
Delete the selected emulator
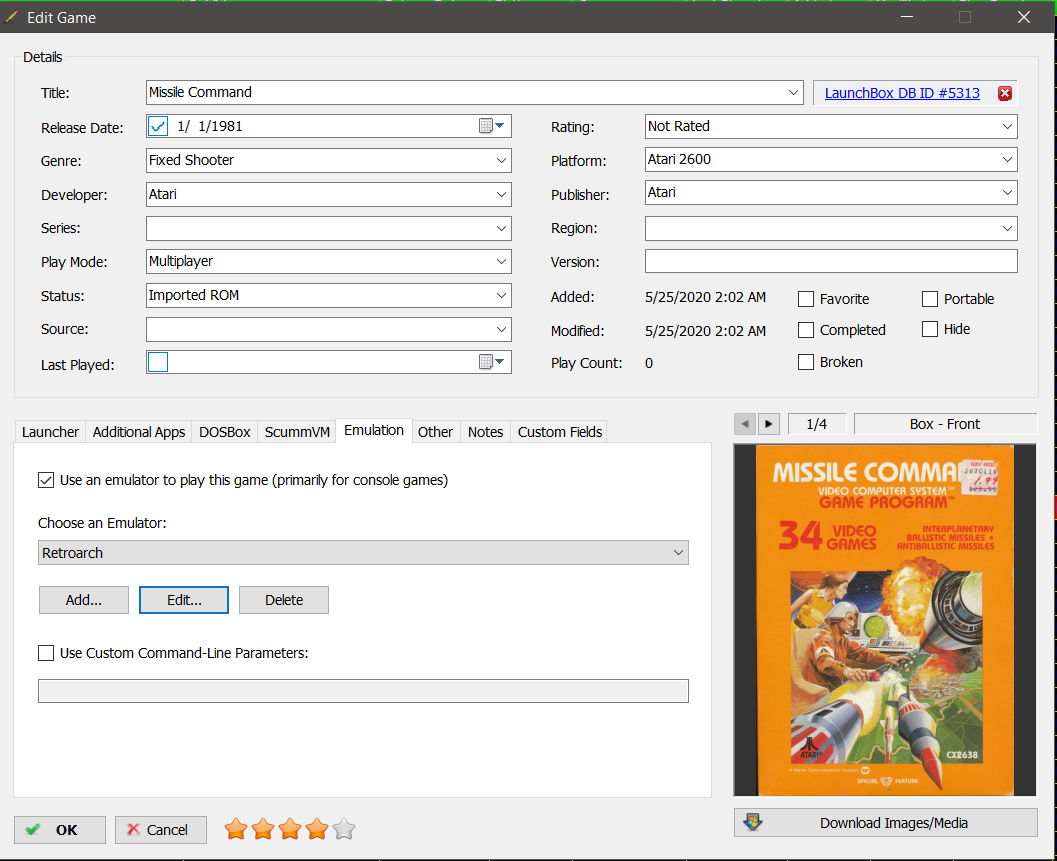point(284,600)
